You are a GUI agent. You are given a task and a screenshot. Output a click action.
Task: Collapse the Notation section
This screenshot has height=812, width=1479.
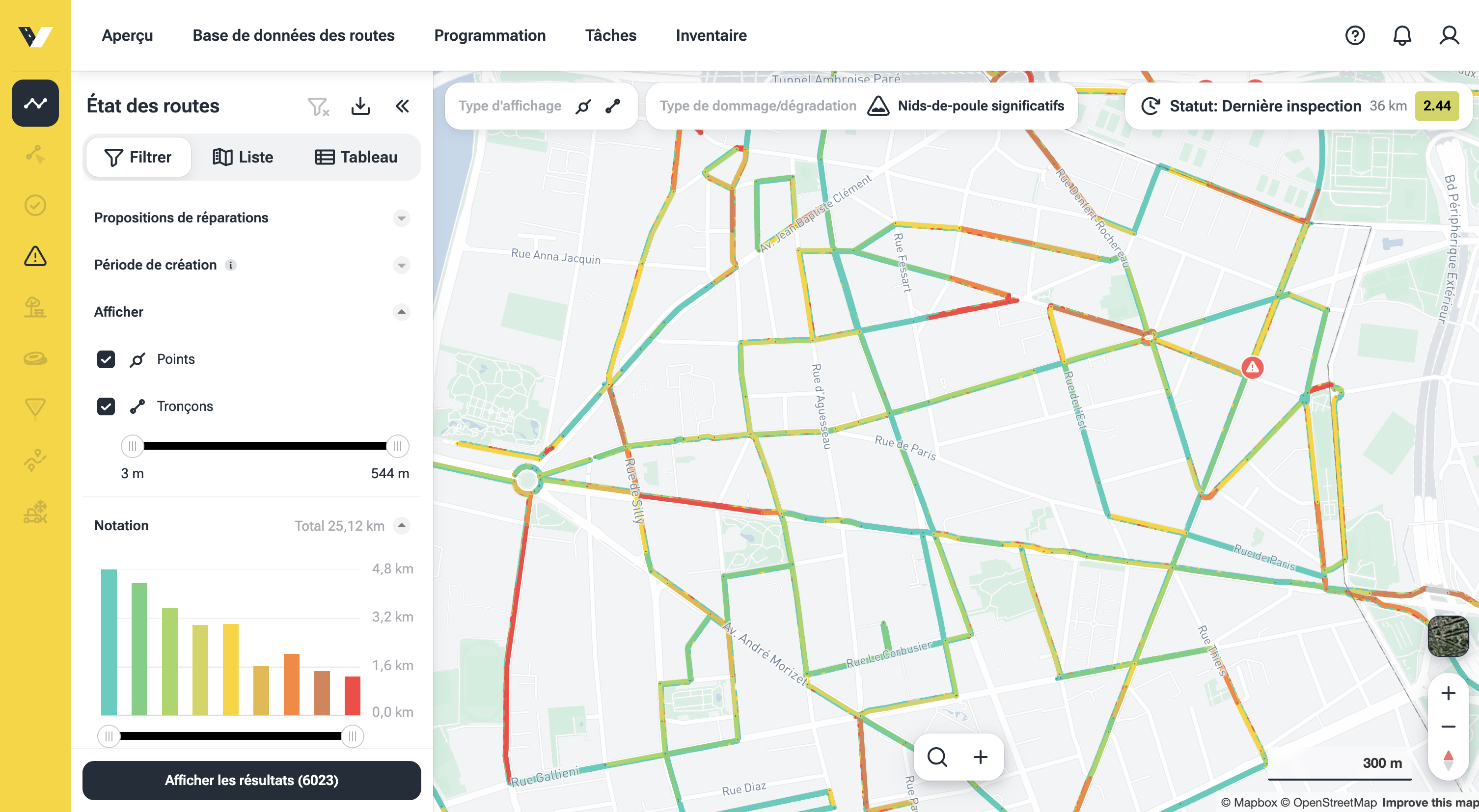(402, 526)
